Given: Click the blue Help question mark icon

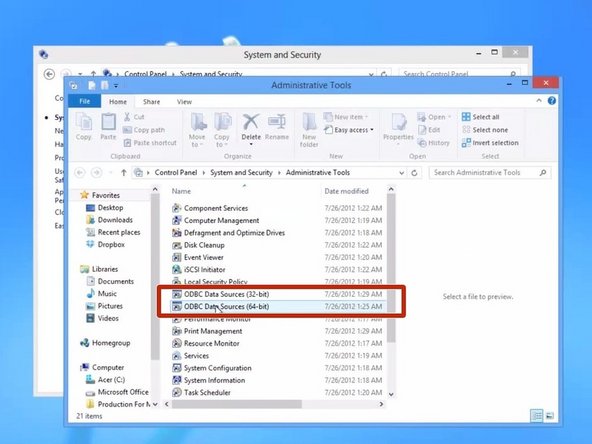Looking at the screenshot, I should pyautogui.click(x=552, y=101).
